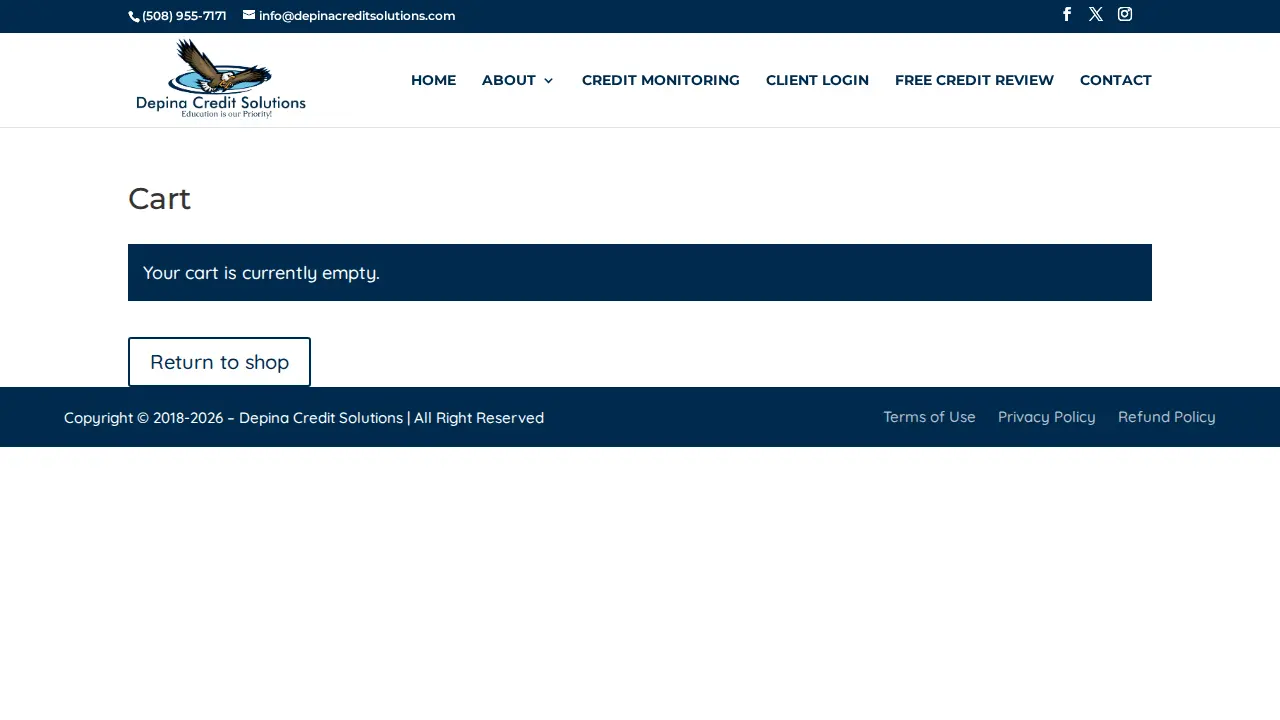
Task: Open the Contact menu item
Action: tap(1116, 80)
